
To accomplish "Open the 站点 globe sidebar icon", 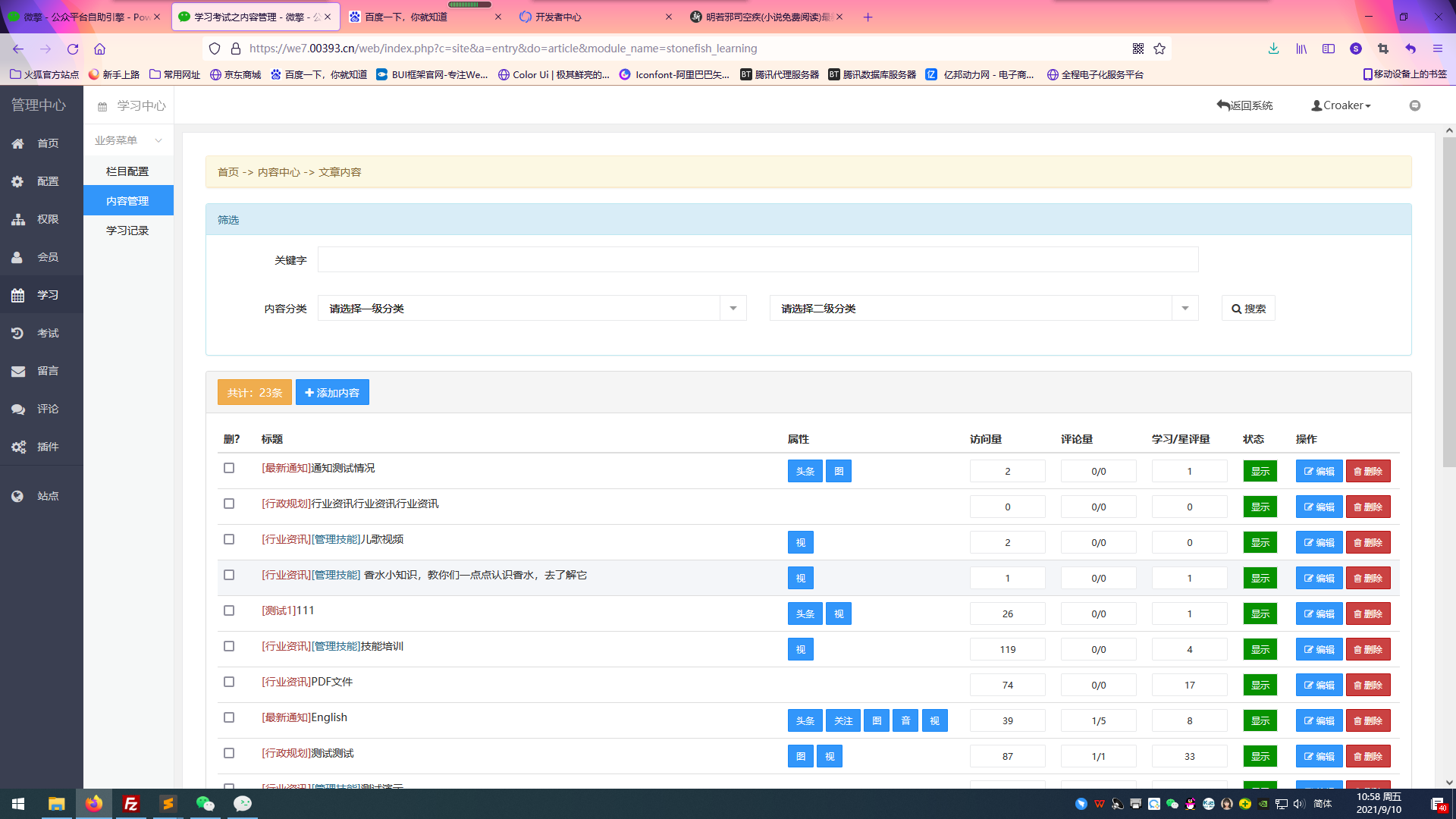I will (17, 496).
